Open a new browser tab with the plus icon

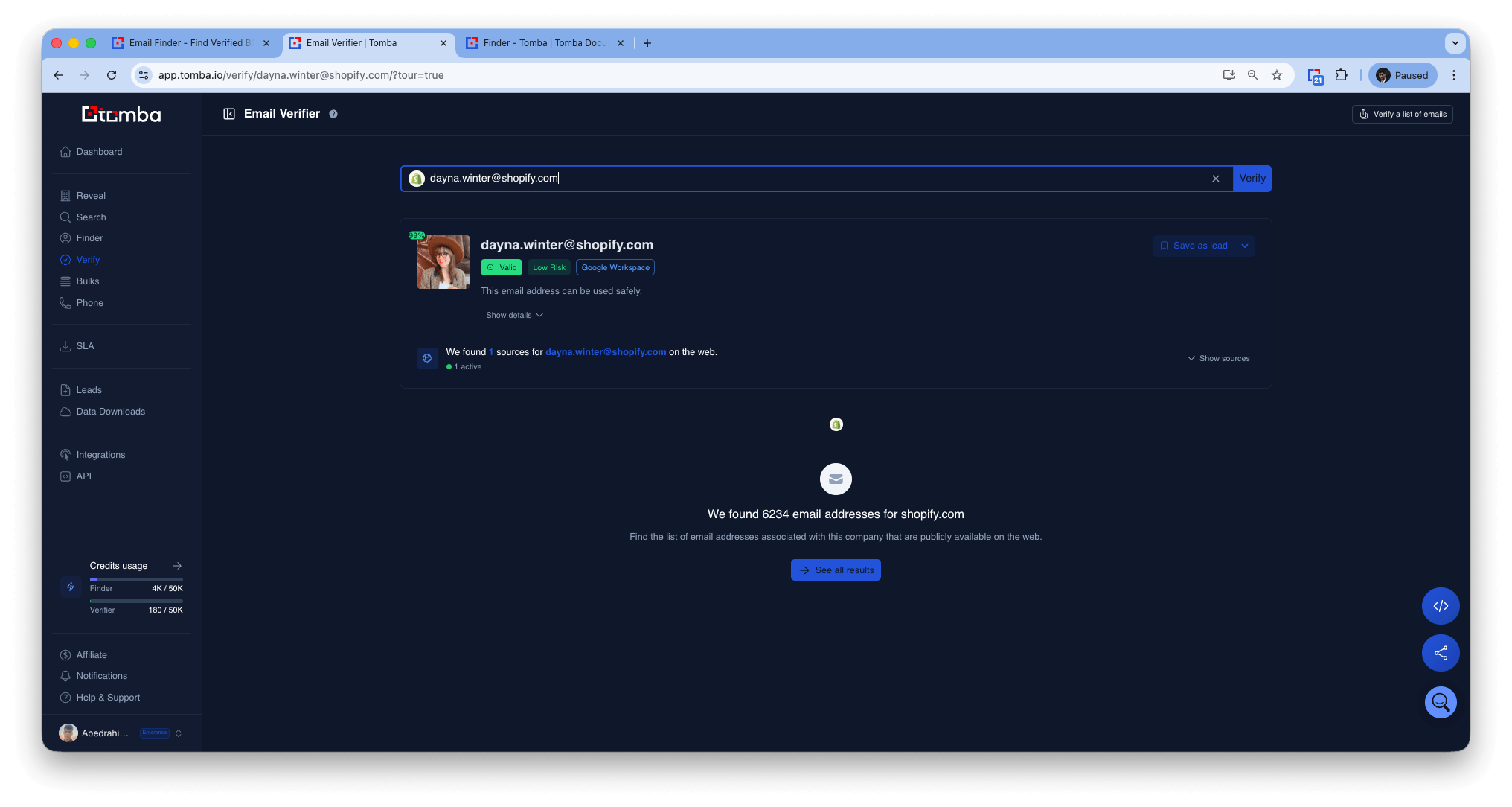click(x=647, y=43)
